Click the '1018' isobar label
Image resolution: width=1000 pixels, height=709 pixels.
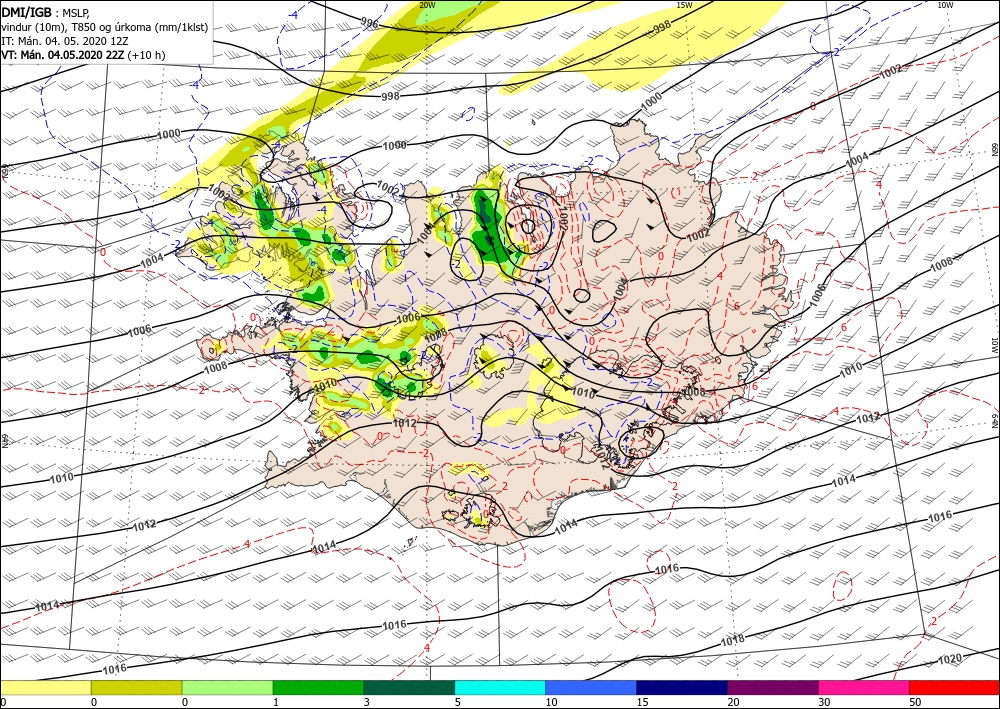point(732,640)
